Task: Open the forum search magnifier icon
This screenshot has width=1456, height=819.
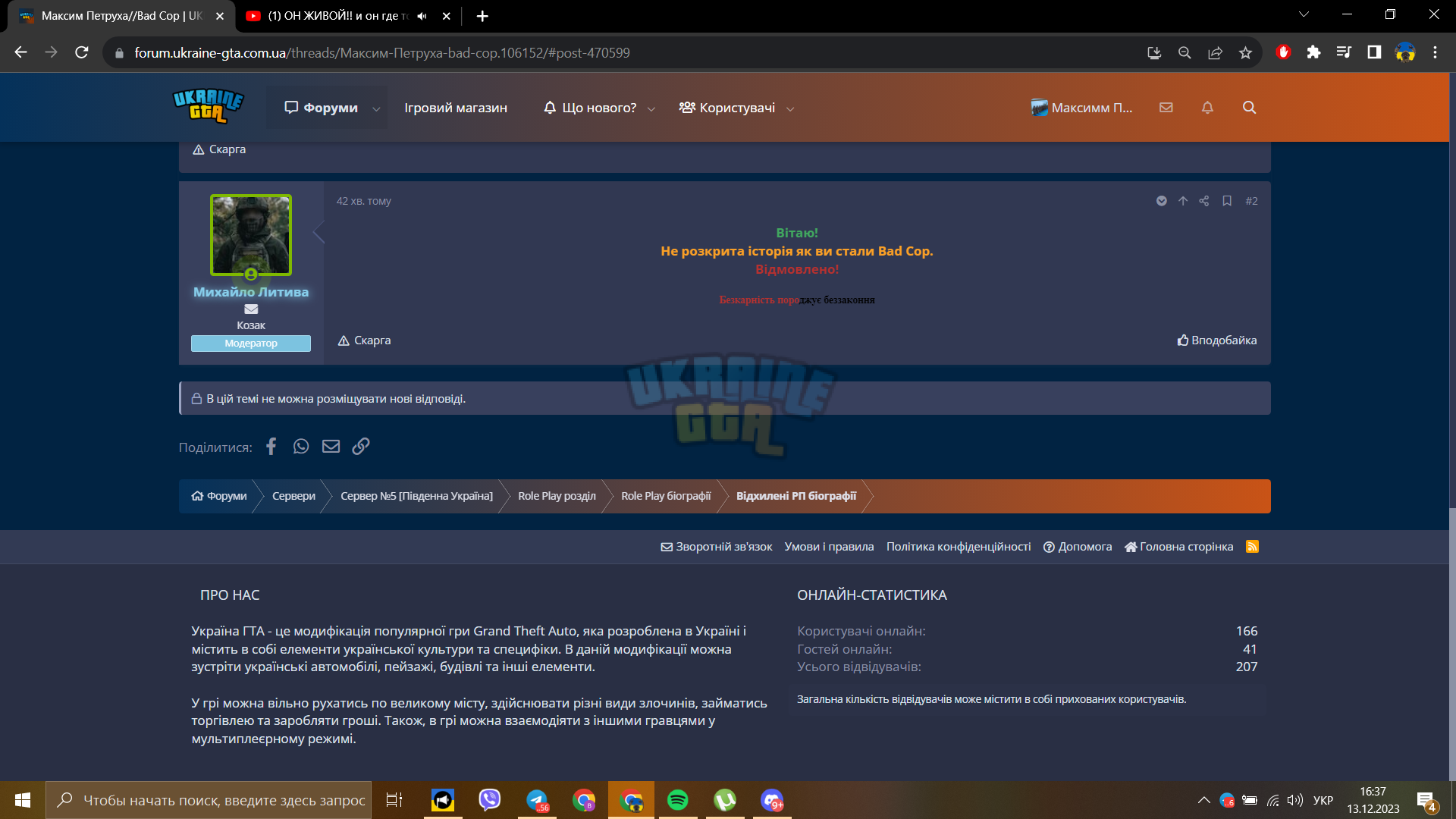Action: point(1249,108)
